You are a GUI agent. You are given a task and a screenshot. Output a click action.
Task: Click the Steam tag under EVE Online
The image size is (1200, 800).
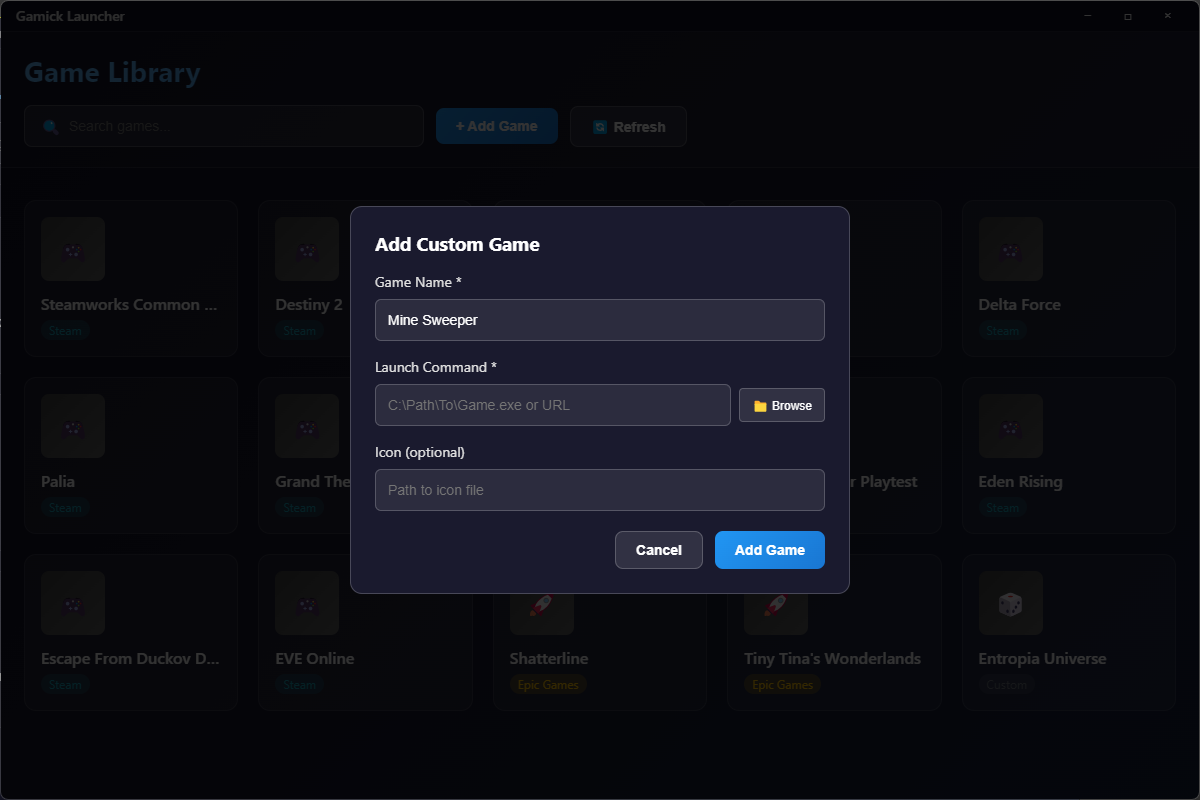point(299,685)
